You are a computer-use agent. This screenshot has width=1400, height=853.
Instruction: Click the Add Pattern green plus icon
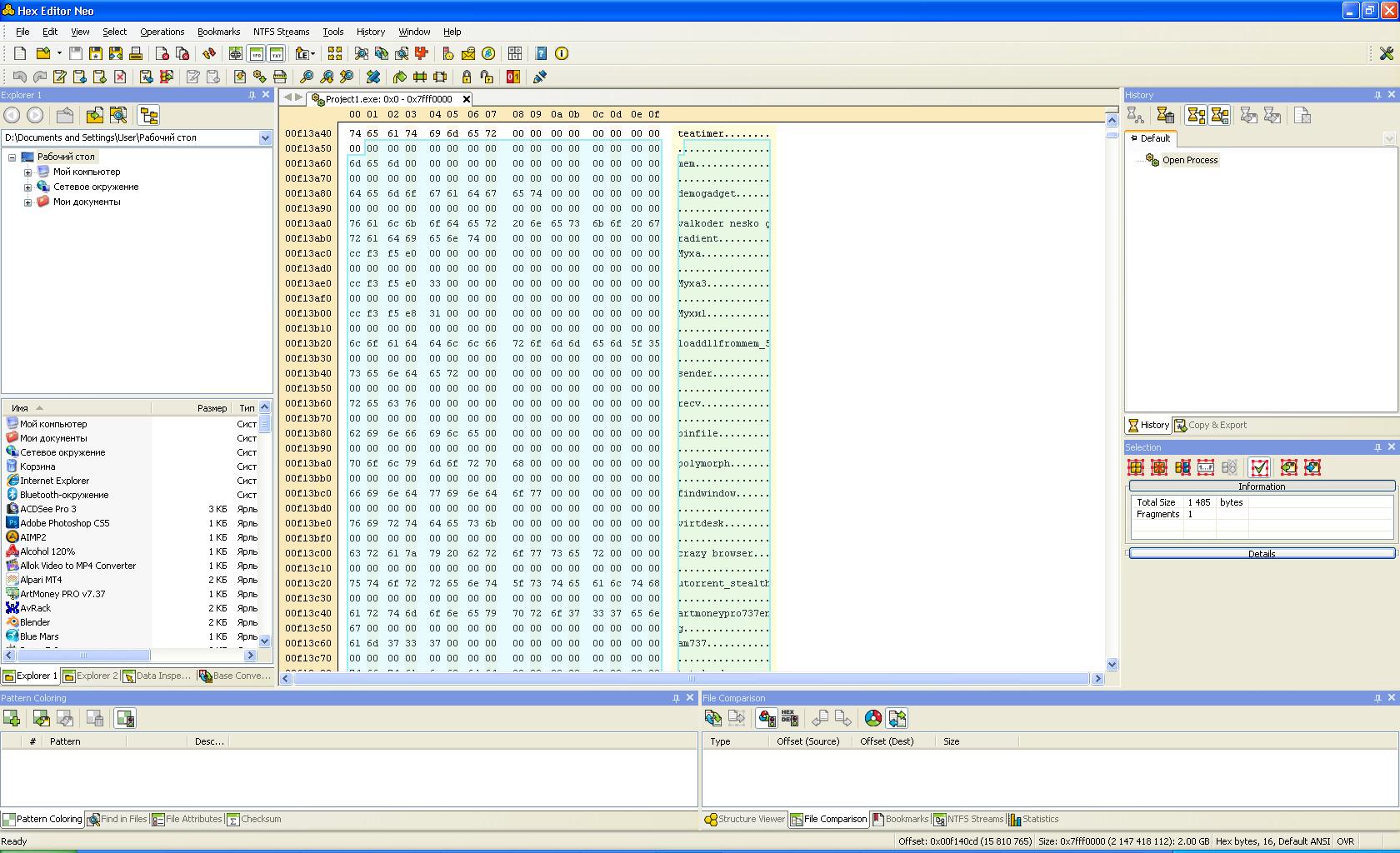12,718
